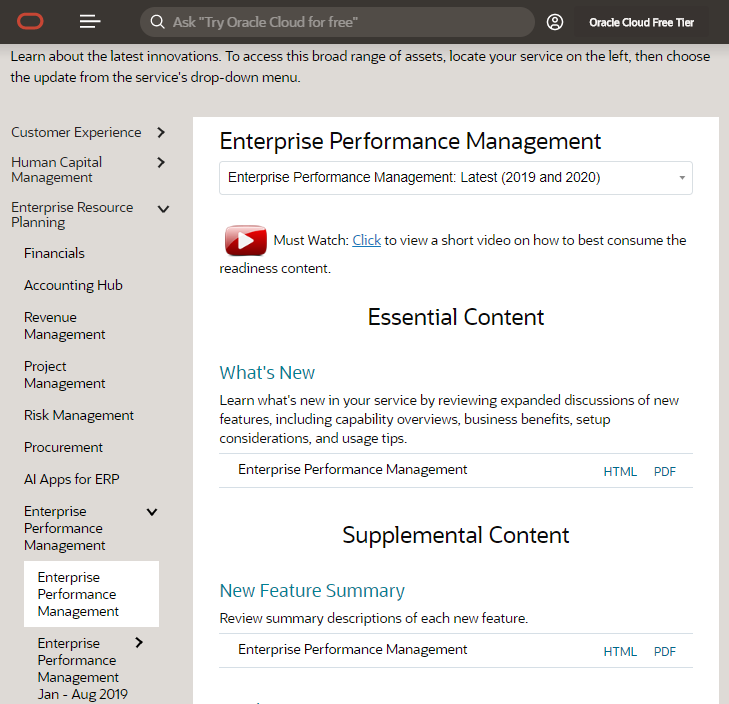Collapse the Enterprise Performance Management submenu
This screenshot has width=729, height=704.
click(x=152, y=512)
